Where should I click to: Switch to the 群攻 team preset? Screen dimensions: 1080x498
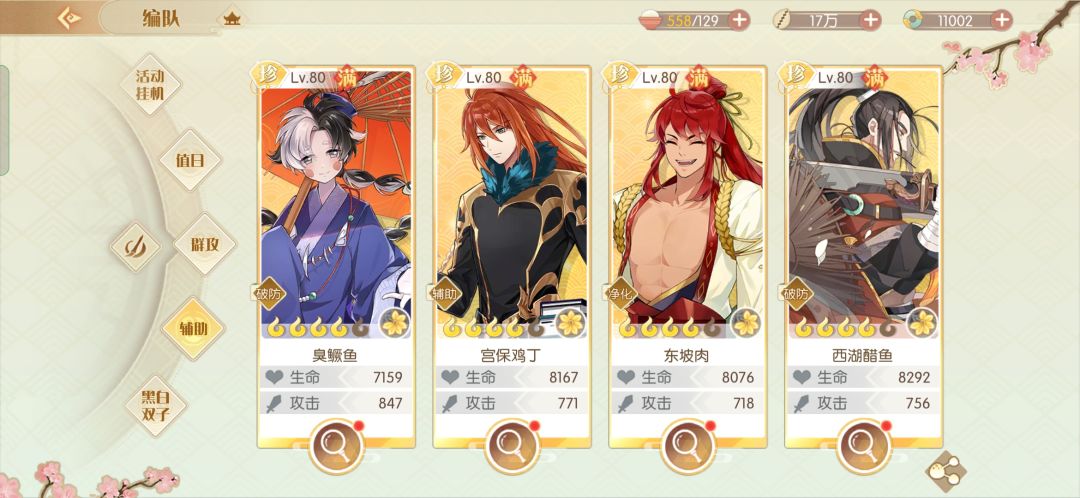(205, 244)
